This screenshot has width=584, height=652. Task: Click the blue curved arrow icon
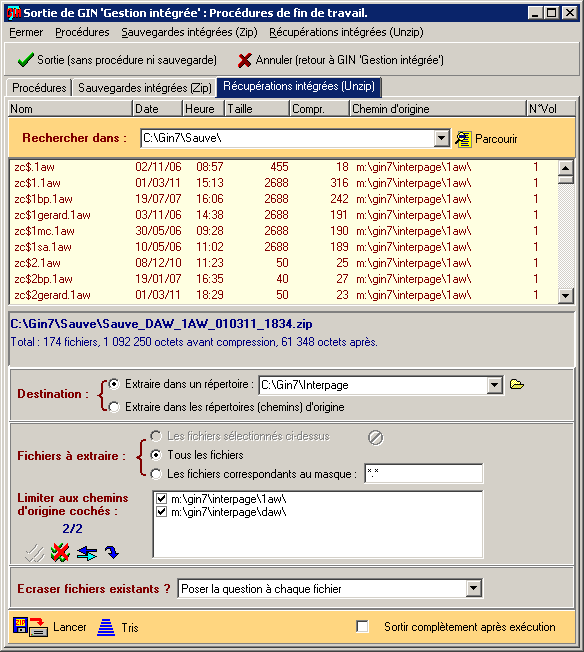[x=112, y=552]
